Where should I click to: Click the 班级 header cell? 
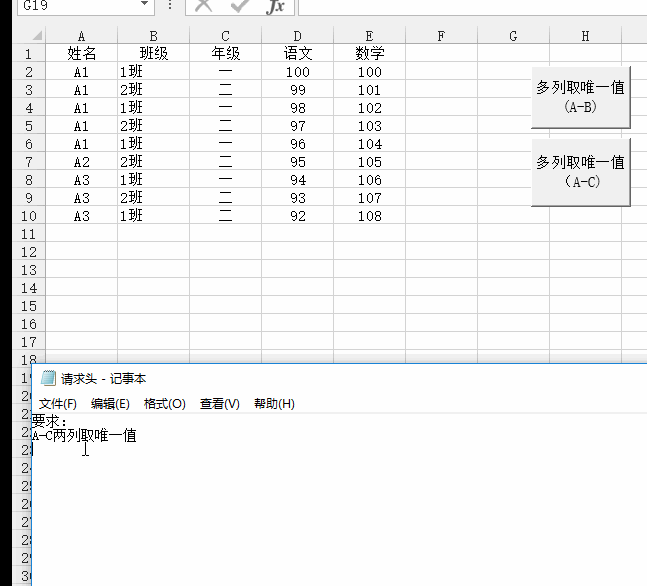pyautogui.click(x=153, y=53)
